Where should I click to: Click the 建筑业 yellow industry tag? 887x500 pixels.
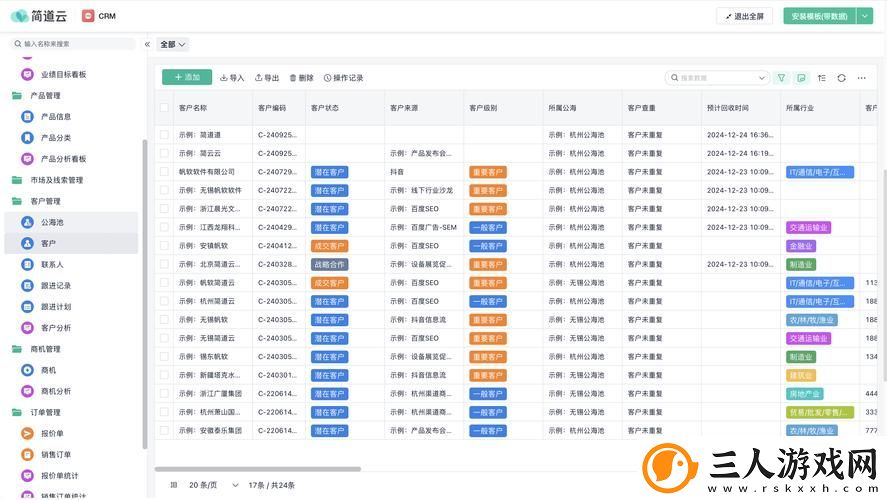coord(801,375)
